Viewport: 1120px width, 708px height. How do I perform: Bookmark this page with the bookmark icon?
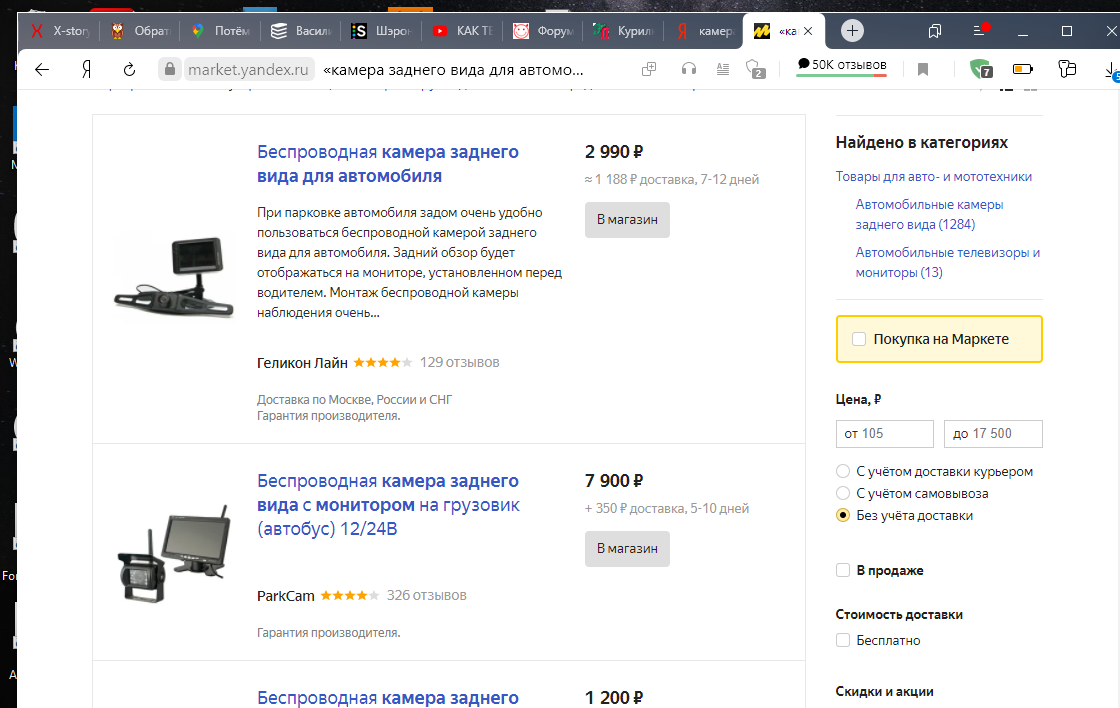[923, 69]
